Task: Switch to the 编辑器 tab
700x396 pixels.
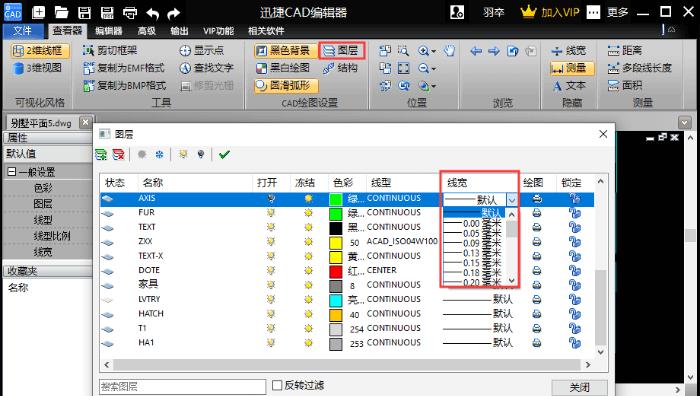Action: point(108,31)
